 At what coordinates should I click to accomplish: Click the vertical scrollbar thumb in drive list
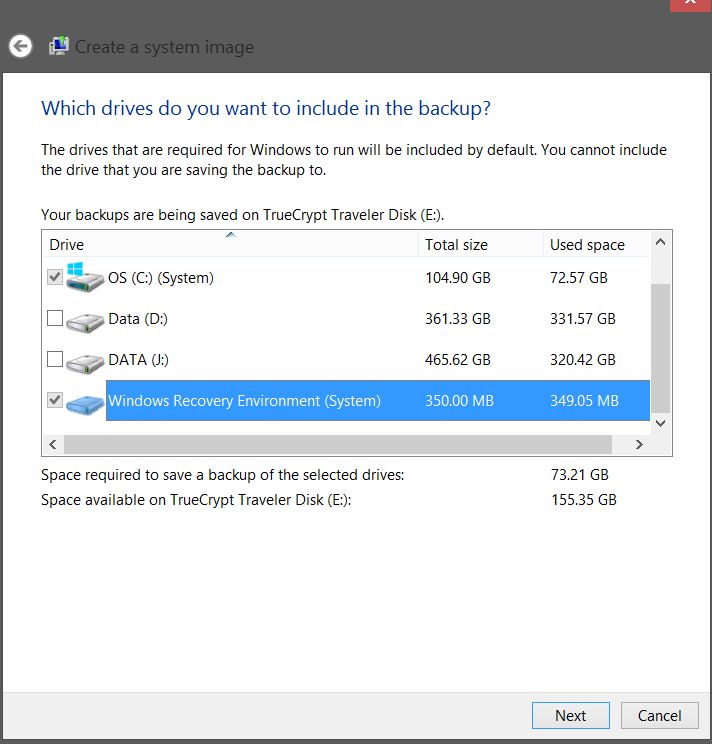[x=660, y=348]
